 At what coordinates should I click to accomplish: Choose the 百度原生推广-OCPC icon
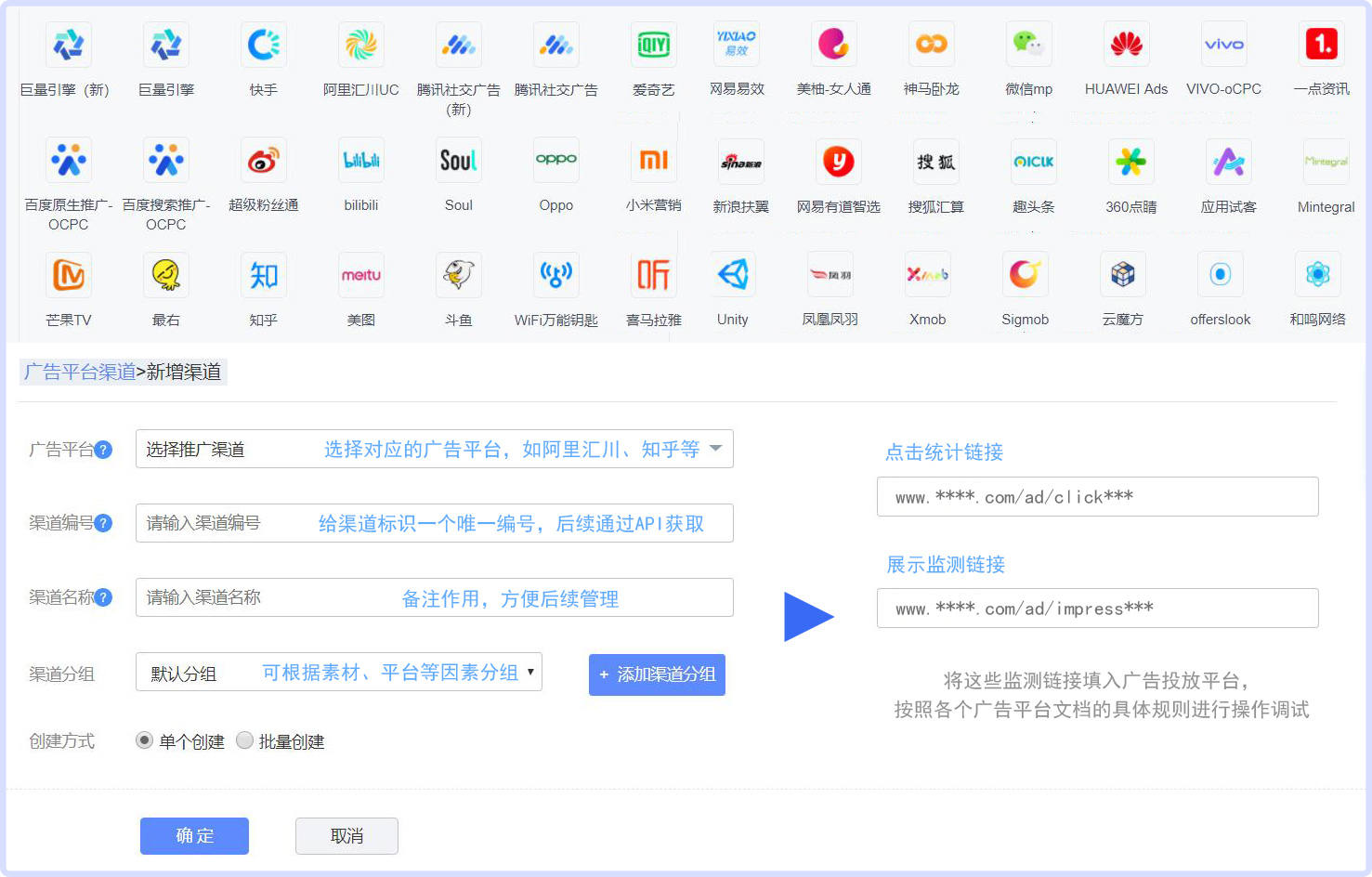[x=69, y=160]
